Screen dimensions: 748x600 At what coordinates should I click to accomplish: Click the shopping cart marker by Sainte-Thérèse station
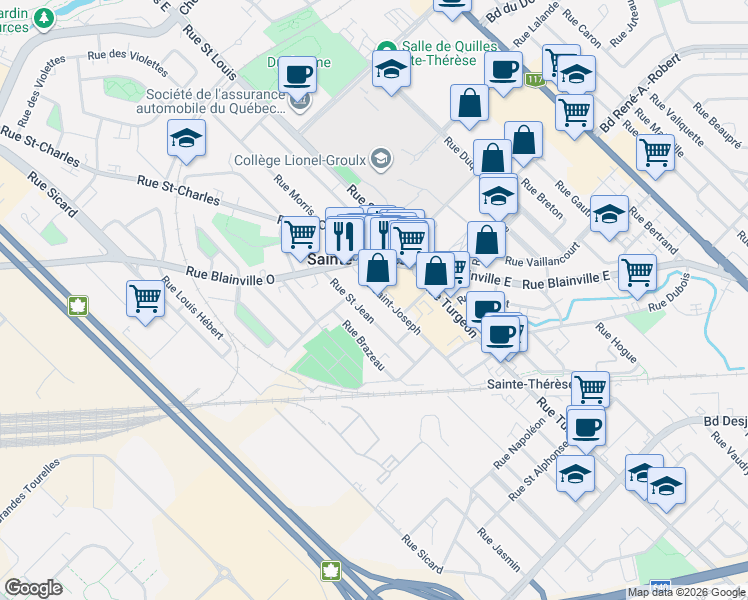click(x=591, y=389)
